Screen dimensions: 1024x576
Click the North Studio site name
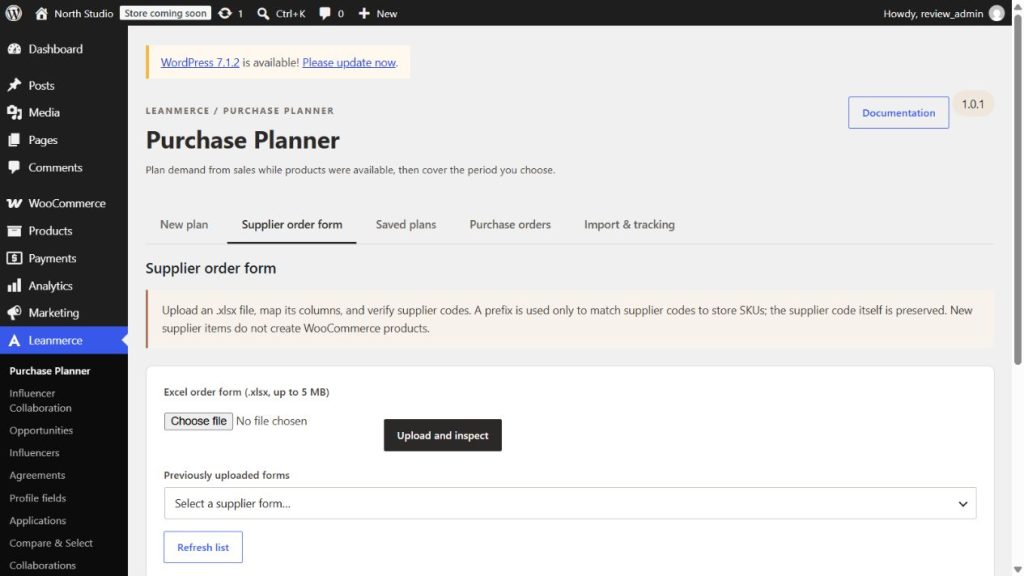point(84,13)
